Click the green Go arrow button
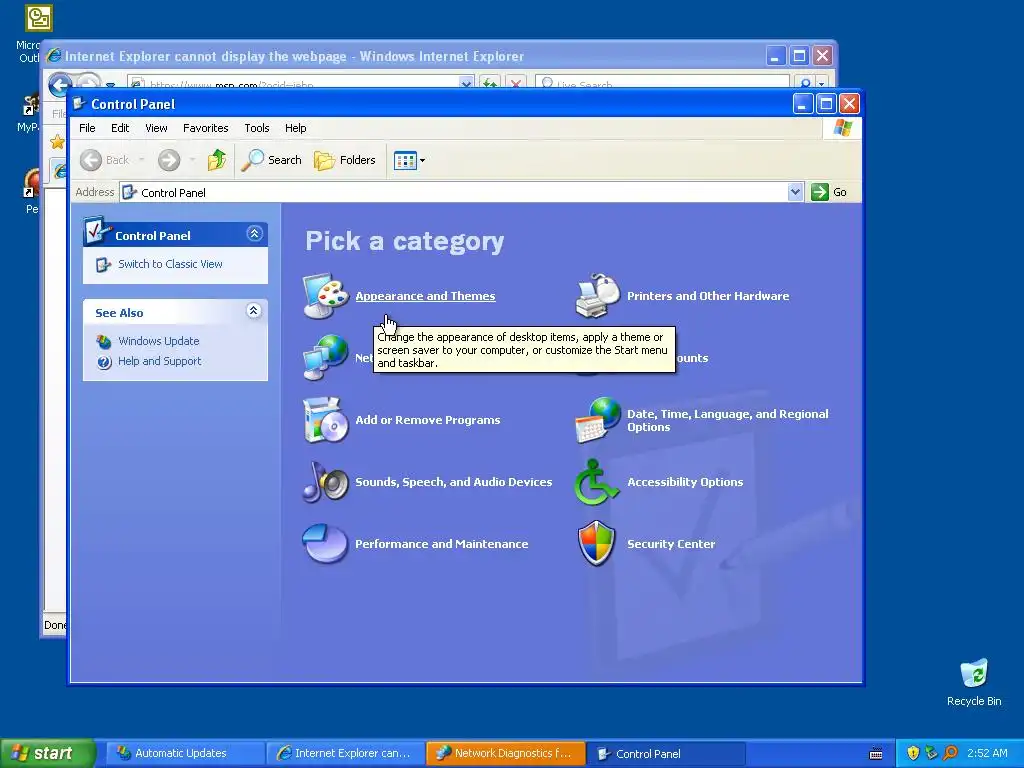The image size is (1024, 768). (x=820, y=192)
